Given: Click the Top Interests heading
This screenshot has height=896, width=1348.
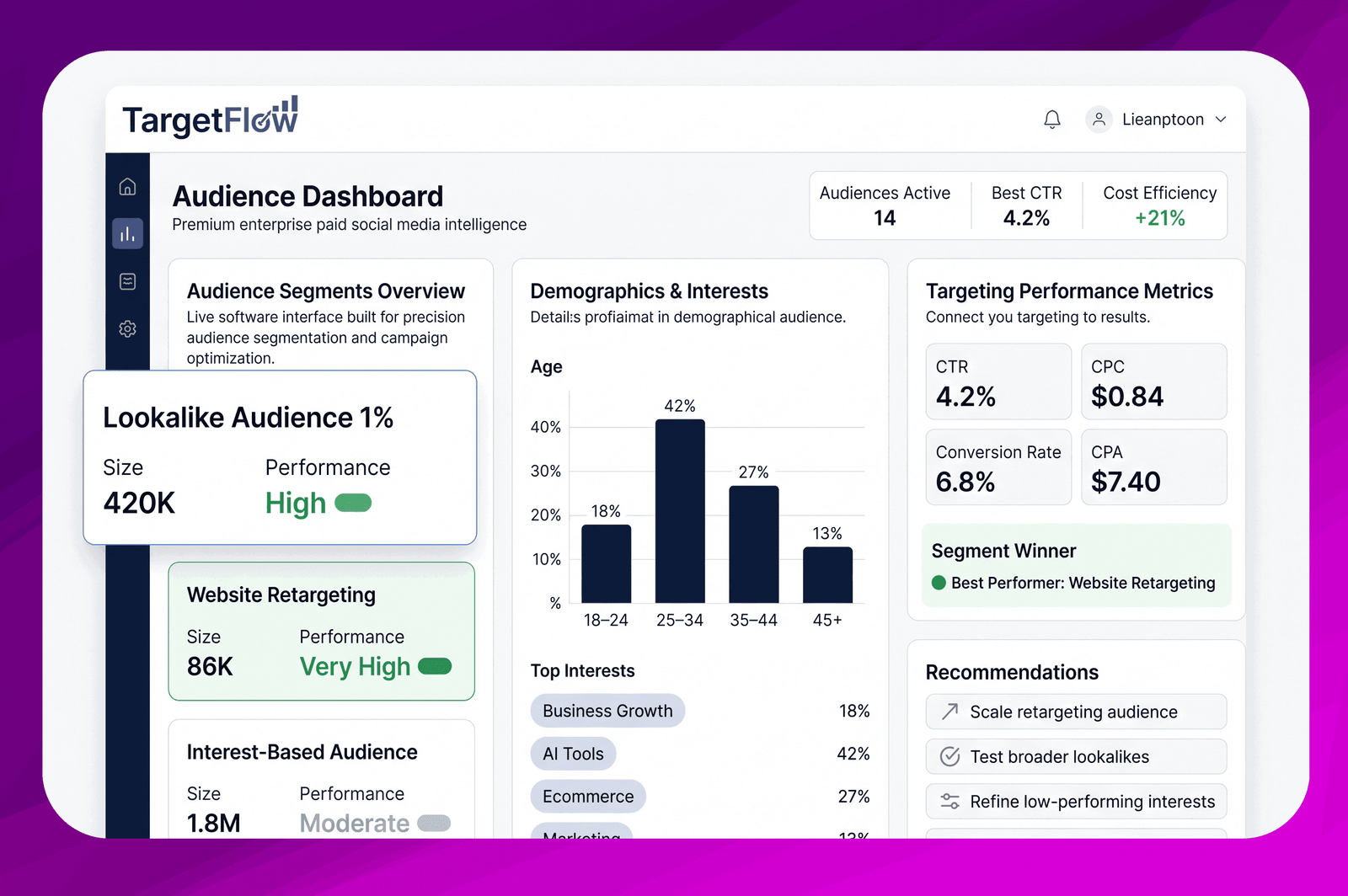Looking at the screenshot, I should (582, 671).
